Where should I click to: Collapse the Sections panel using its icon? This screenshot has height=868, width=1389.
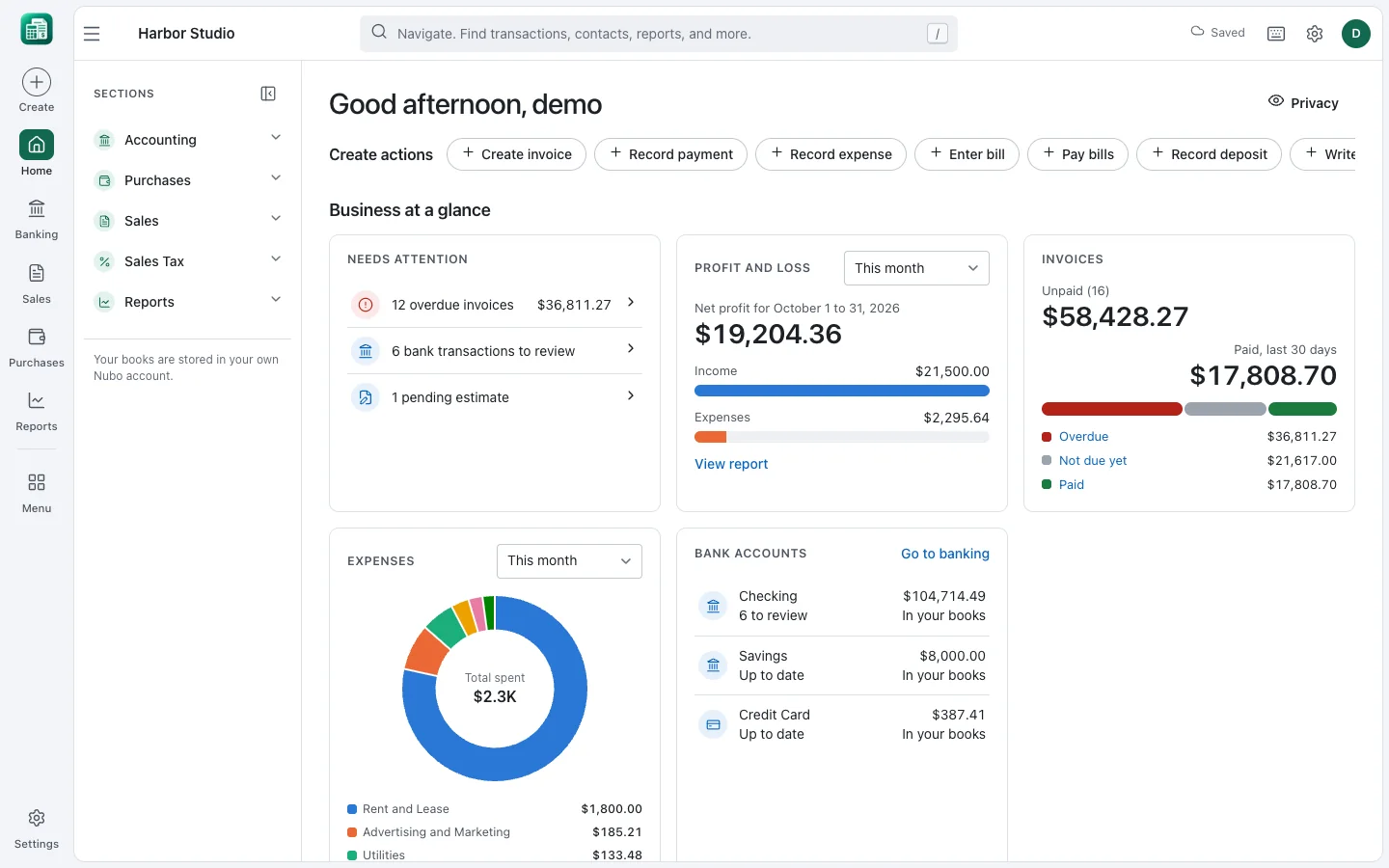268,94
